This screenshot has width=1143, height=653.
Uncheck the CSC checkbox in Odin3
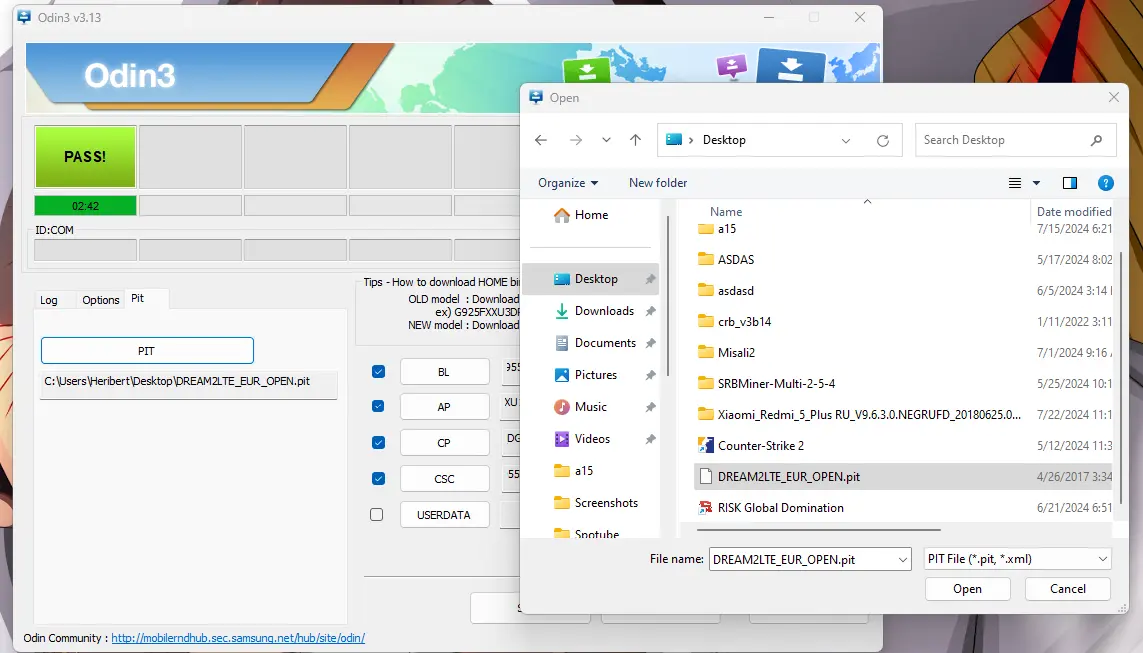coord(378,478)
